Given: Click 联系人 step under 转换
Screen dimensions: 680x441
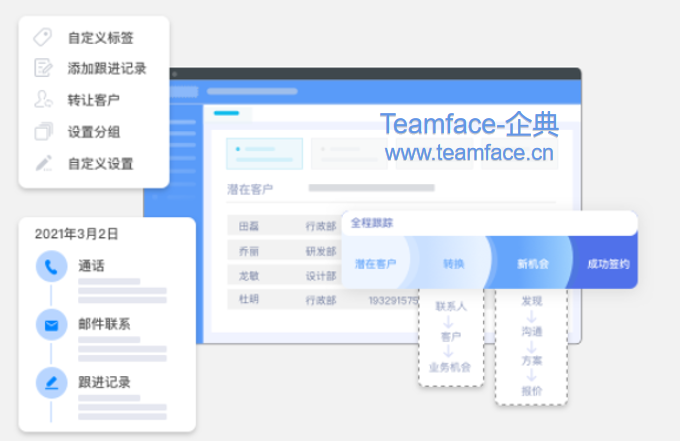Looking at the screenshot, I should 451,306.
